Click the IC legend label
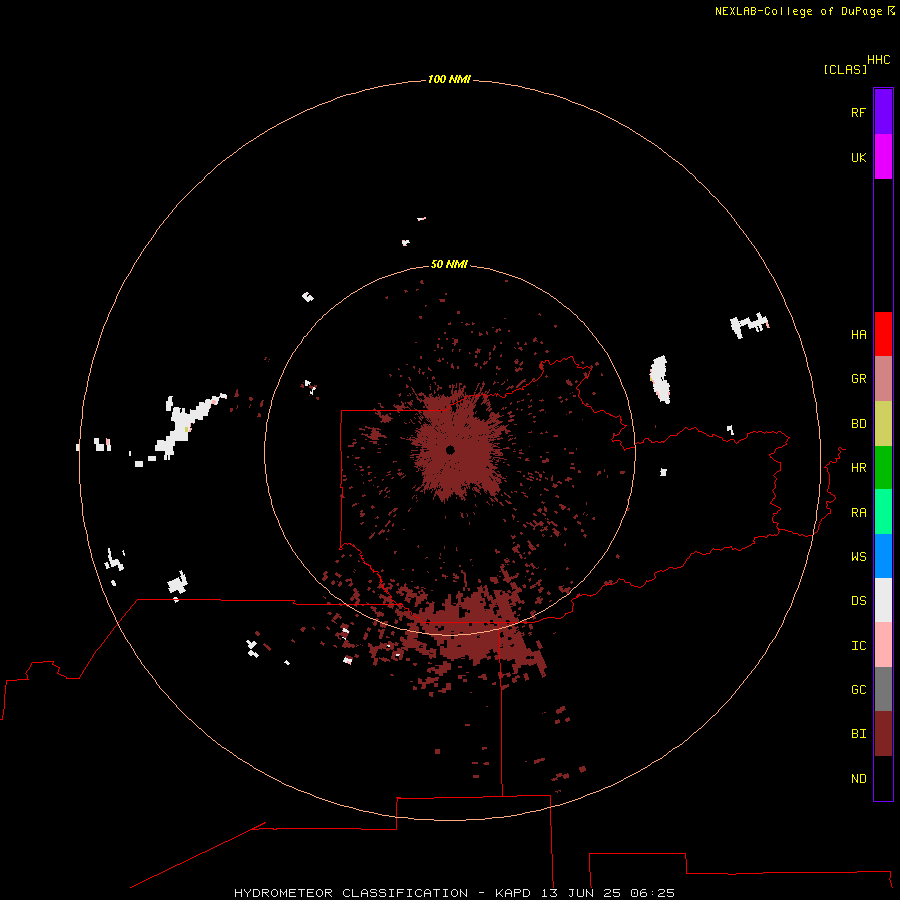The width and height of the screenshot is (900, 900). 858,645
